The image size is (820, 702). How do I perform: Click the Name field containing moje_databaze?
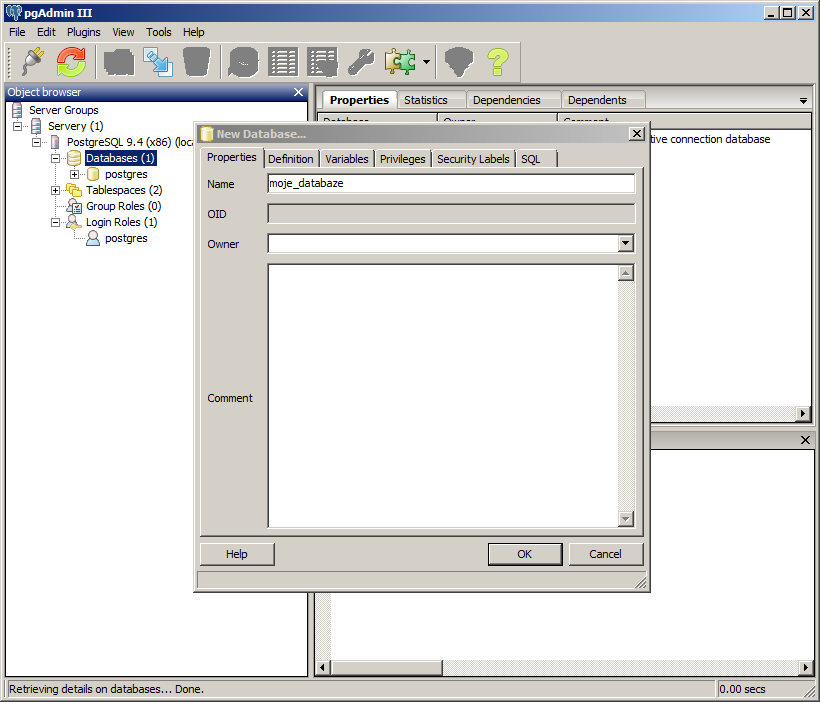point(450,184)
